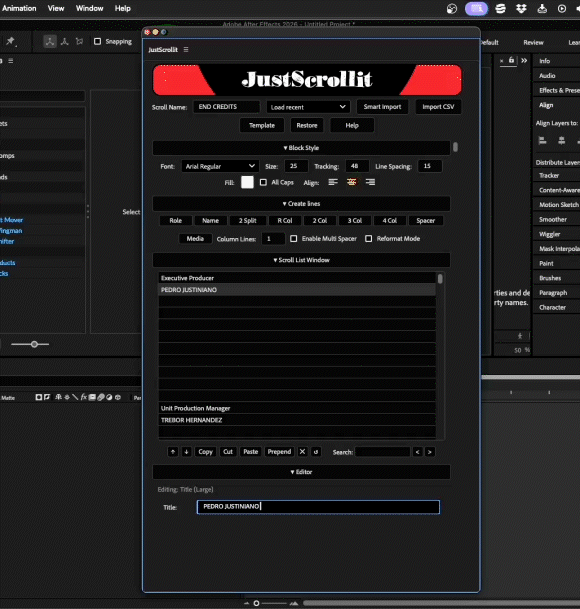Click align horizontal centers icon in Align panel

pyautogui.click(x=561, y=141)
